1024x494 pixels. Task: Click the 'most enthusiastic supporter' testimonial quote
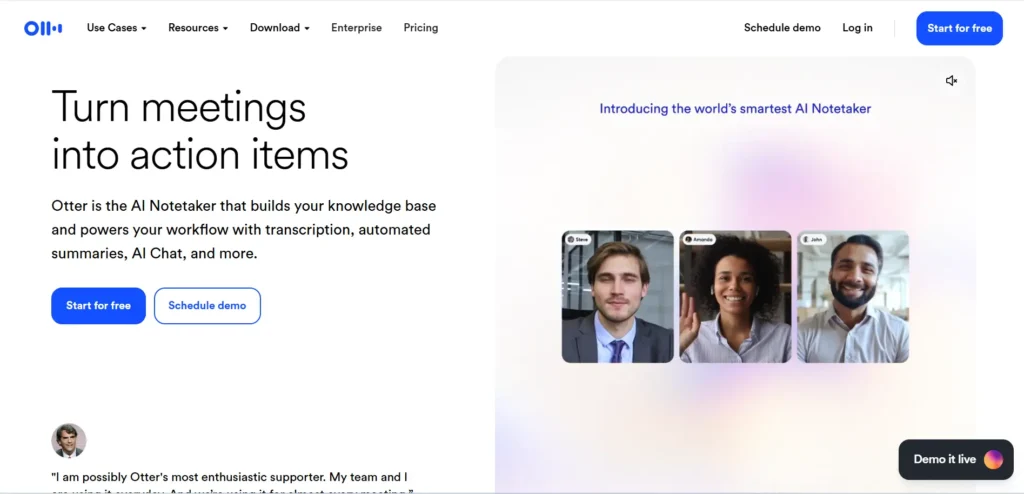tap(232, 482)
